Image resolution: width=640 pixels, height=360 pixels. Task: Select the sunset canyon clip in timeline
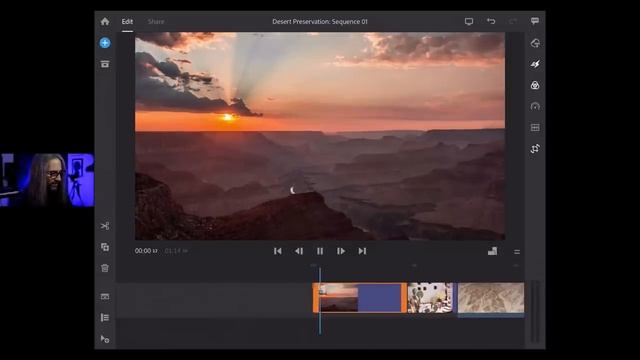(360, 298)
